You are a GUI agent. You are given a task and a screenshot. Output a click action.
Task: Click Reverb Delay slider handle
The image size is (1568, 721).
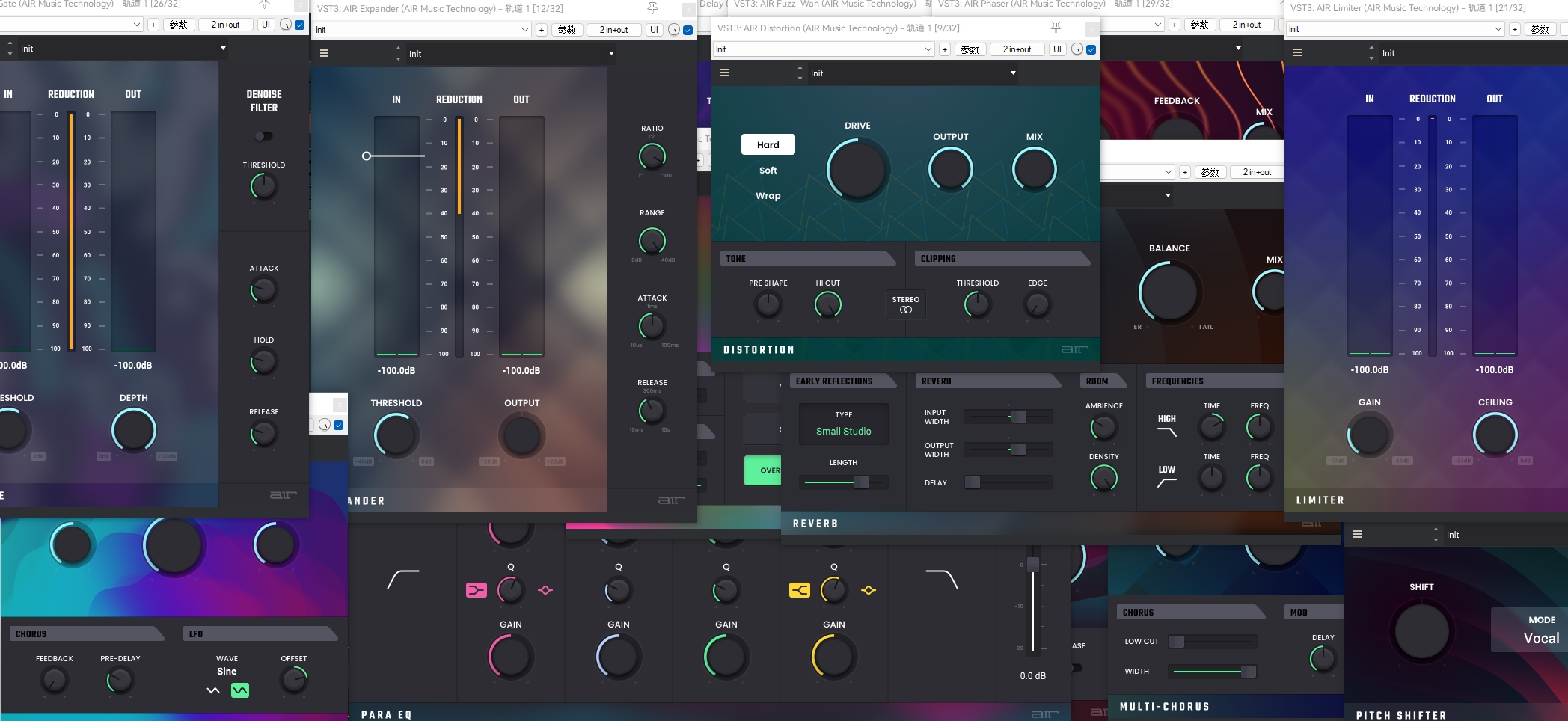[973, 482]
